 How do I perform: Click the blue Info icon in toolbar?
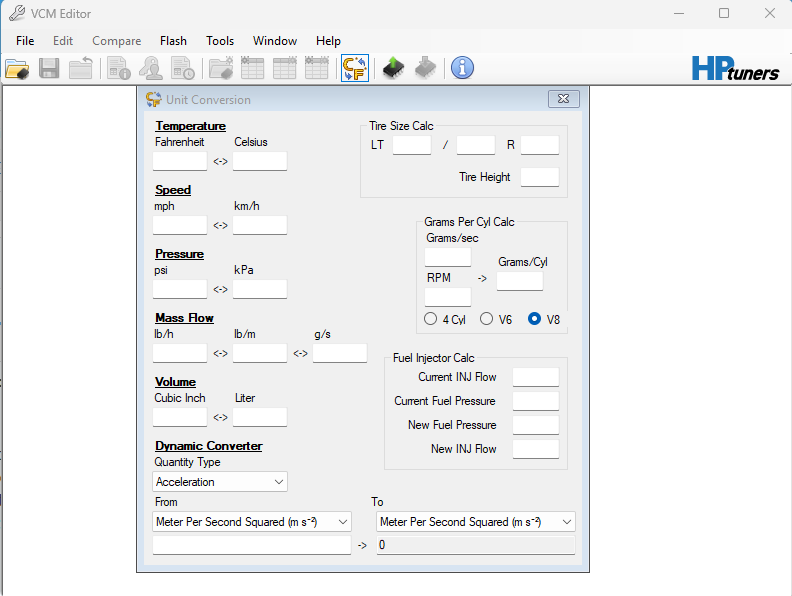(x=462, y=68)
